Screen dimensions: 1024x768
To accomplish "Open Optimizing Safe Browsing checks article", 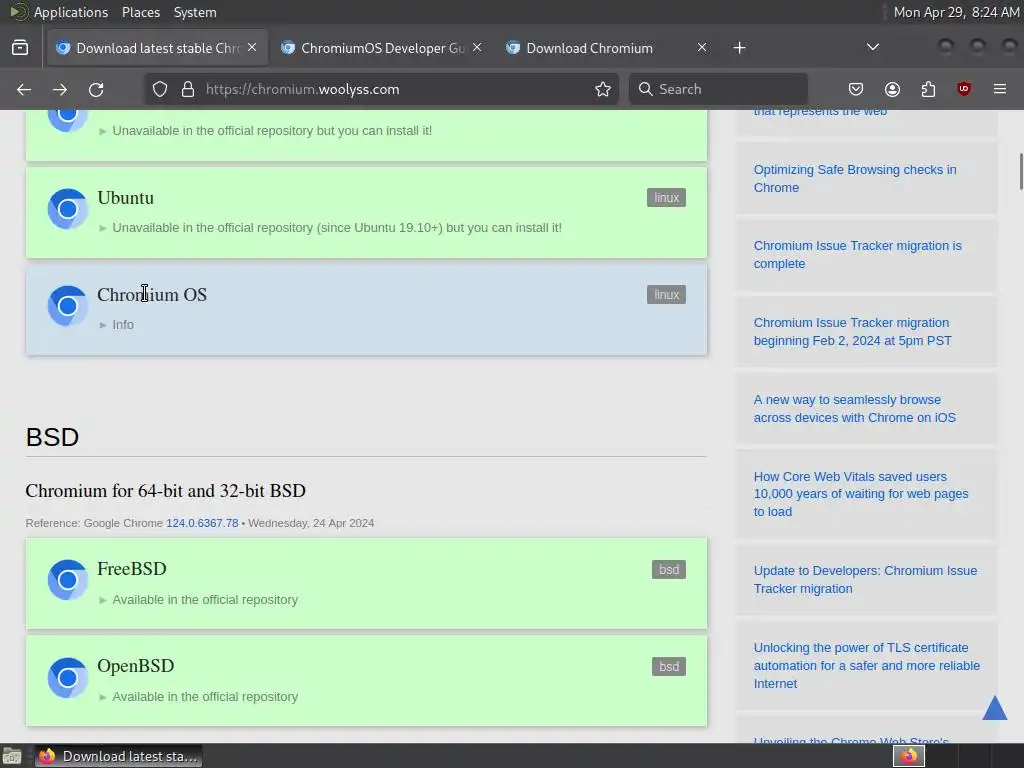I will (x=855, y=178).
